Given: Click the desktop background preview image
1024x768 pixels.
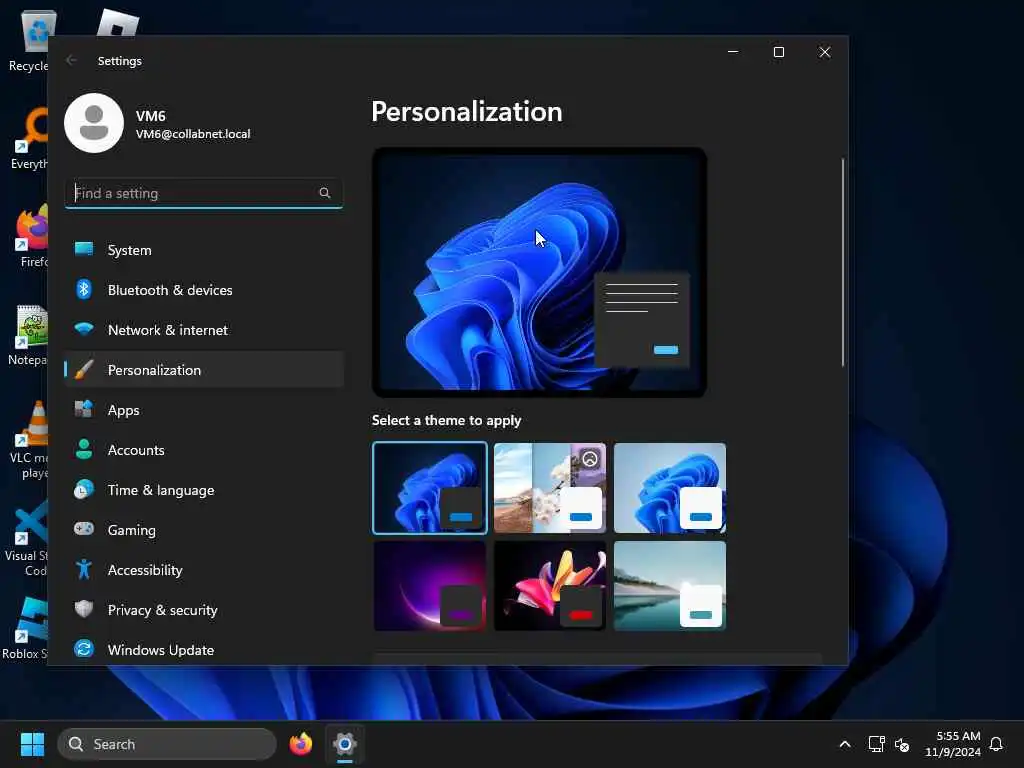Looking at the screenshot, I should point(539,272).
